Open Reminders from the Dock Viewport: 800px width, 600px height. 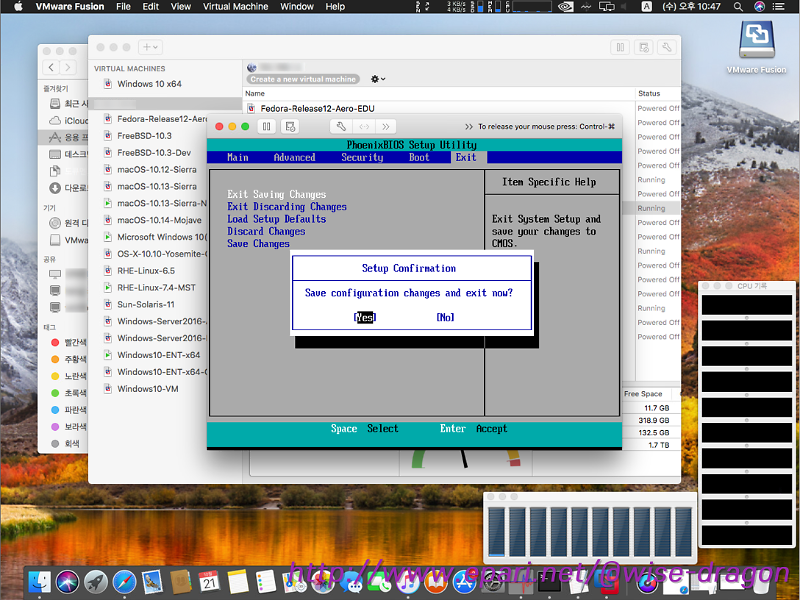[266, 582]
